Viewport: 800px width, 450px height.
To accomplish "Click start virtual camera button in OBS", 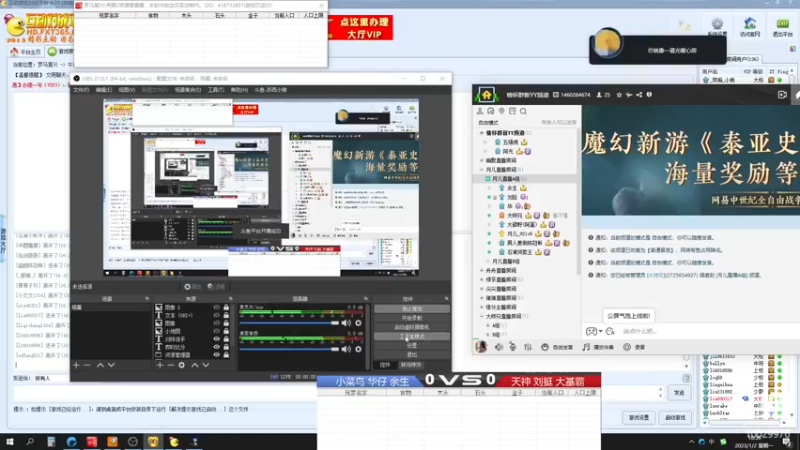I will [412, 327].
